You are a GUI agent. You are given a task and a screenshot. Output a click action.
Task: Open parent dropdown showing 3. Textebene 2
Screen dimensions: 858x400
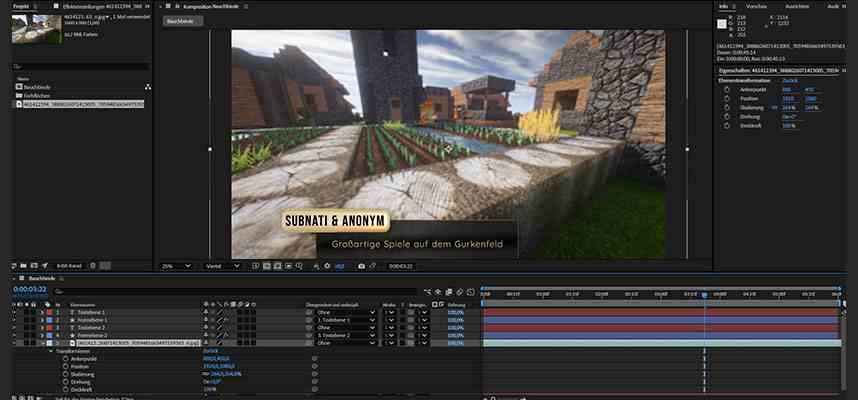tap(346, 335)
